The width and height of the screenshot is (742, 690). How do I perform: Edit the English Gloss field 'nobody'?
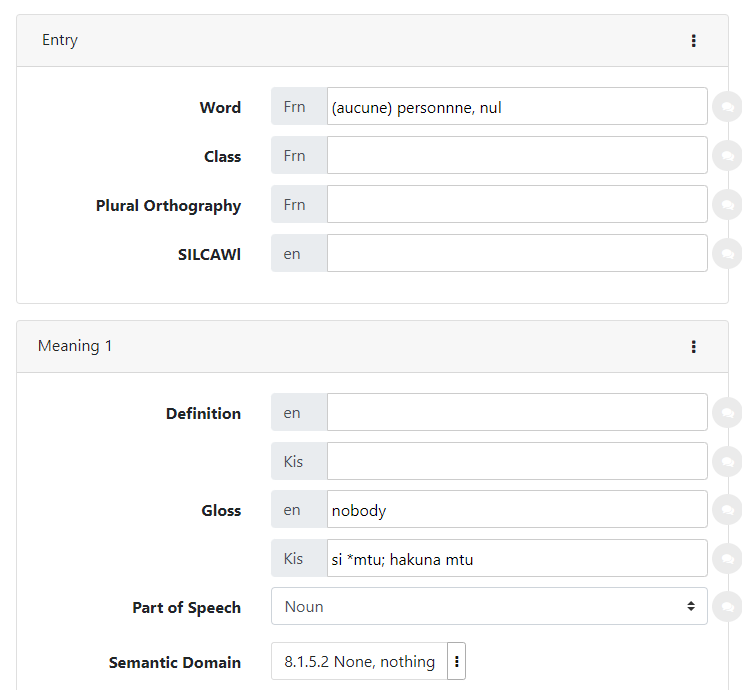click(x=516, y=509)
